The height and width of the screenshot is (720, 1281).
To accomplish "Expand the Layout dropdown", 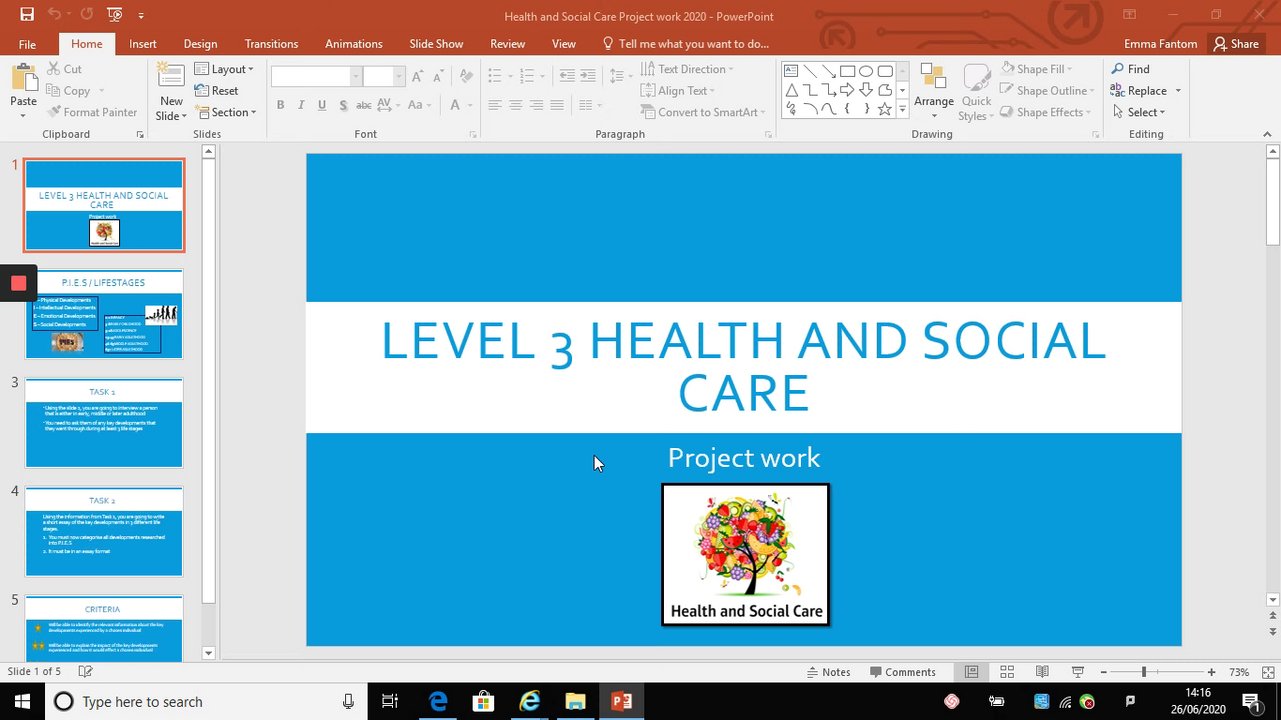I will coord(224,69).
